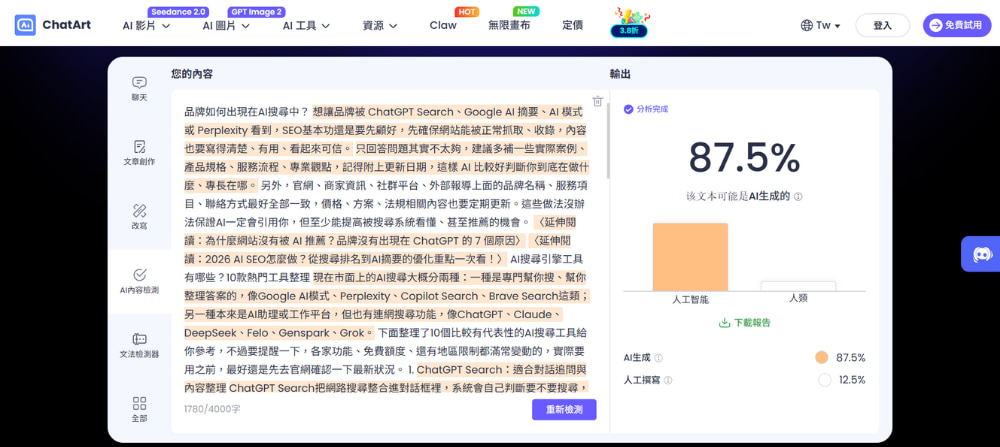Click the orange AI生成 color swatch
Screen dimensions: 1000x447
tap(822, 357)
